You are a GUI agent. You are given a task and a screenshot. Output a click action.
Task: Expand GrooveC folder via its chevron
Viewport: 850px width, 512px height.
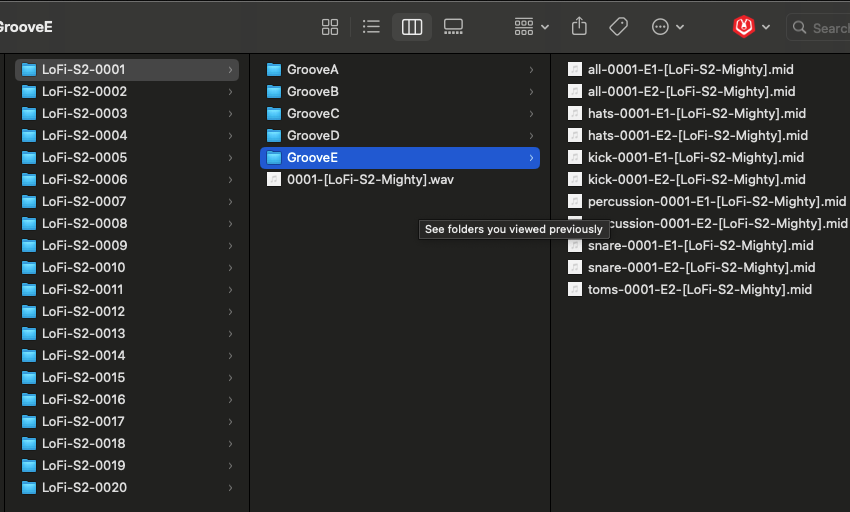(x=531, y=113)
